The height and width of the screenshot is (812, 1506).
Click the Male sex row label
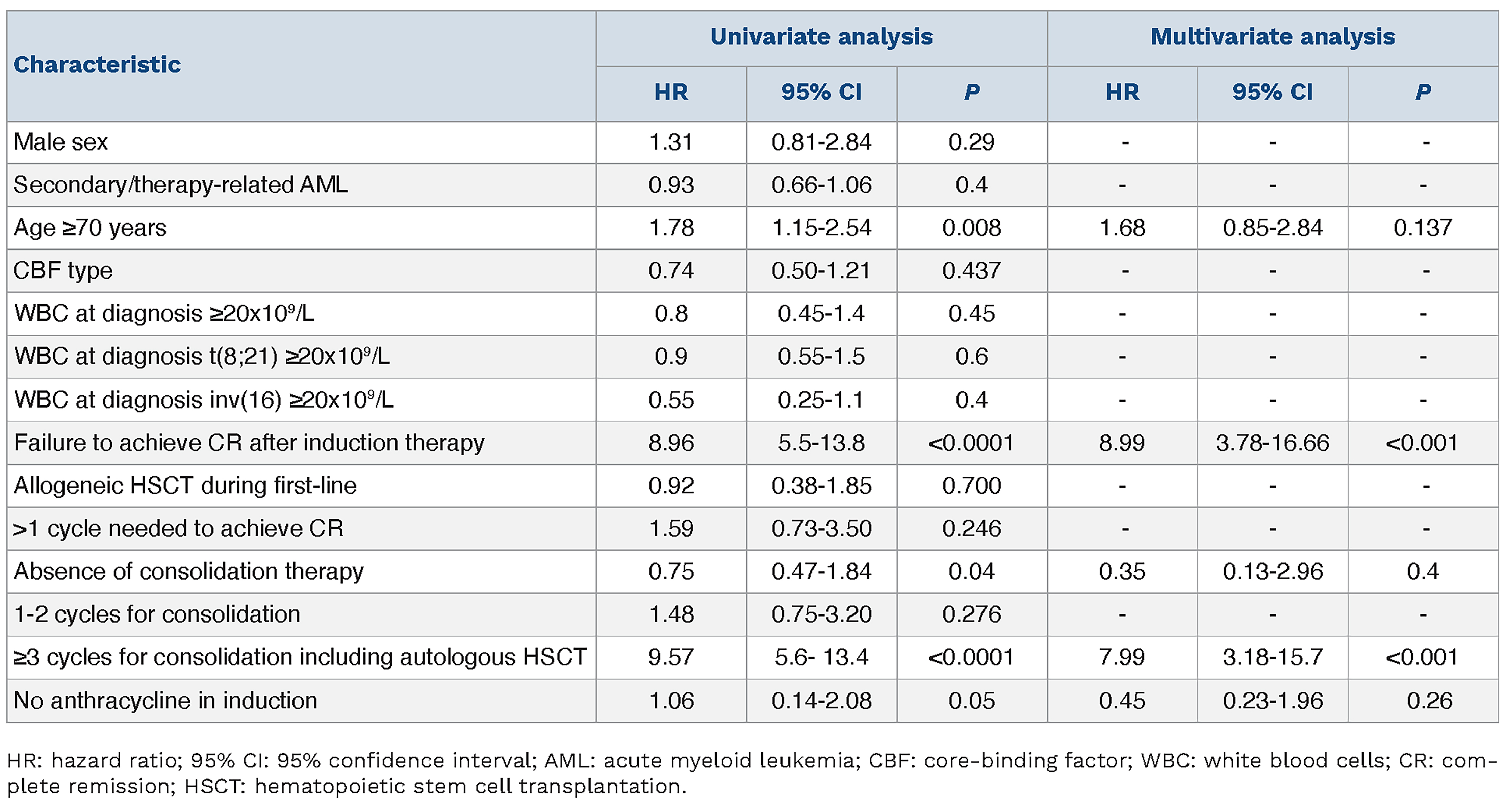pos(61,142)
